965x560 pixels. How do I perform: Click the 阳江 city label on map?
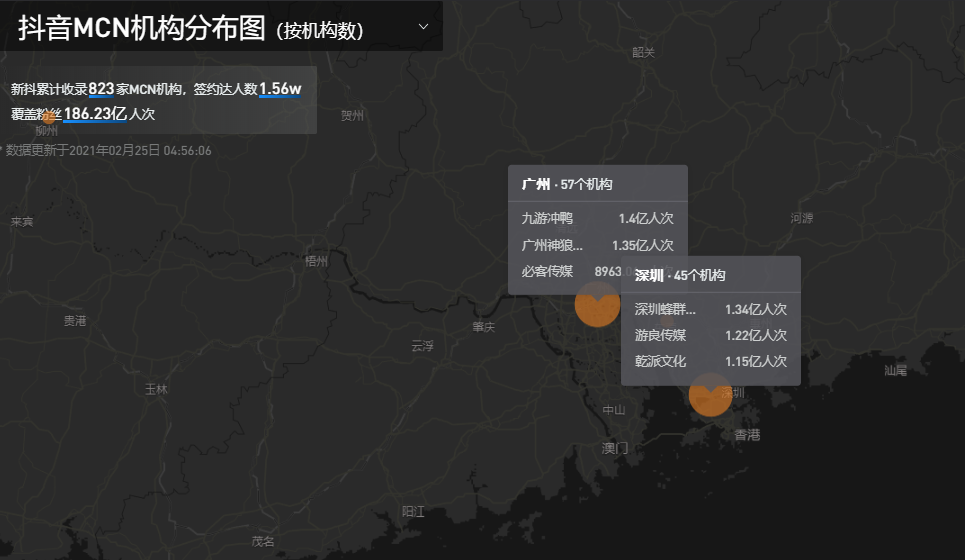(413, 511)
